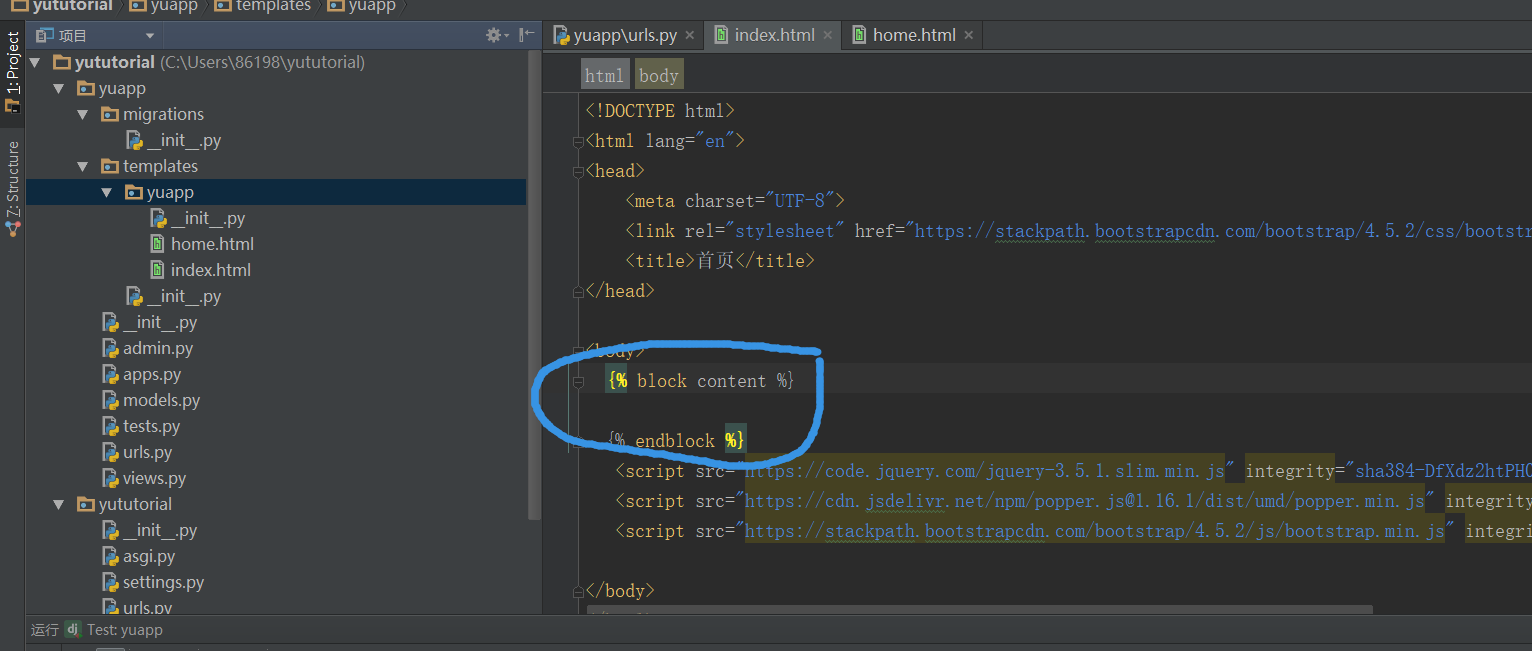The height and width of the screenshot is (651, 1532).
Task: Open __init__.py inside templates/yuapp folder
Action: 208,218
